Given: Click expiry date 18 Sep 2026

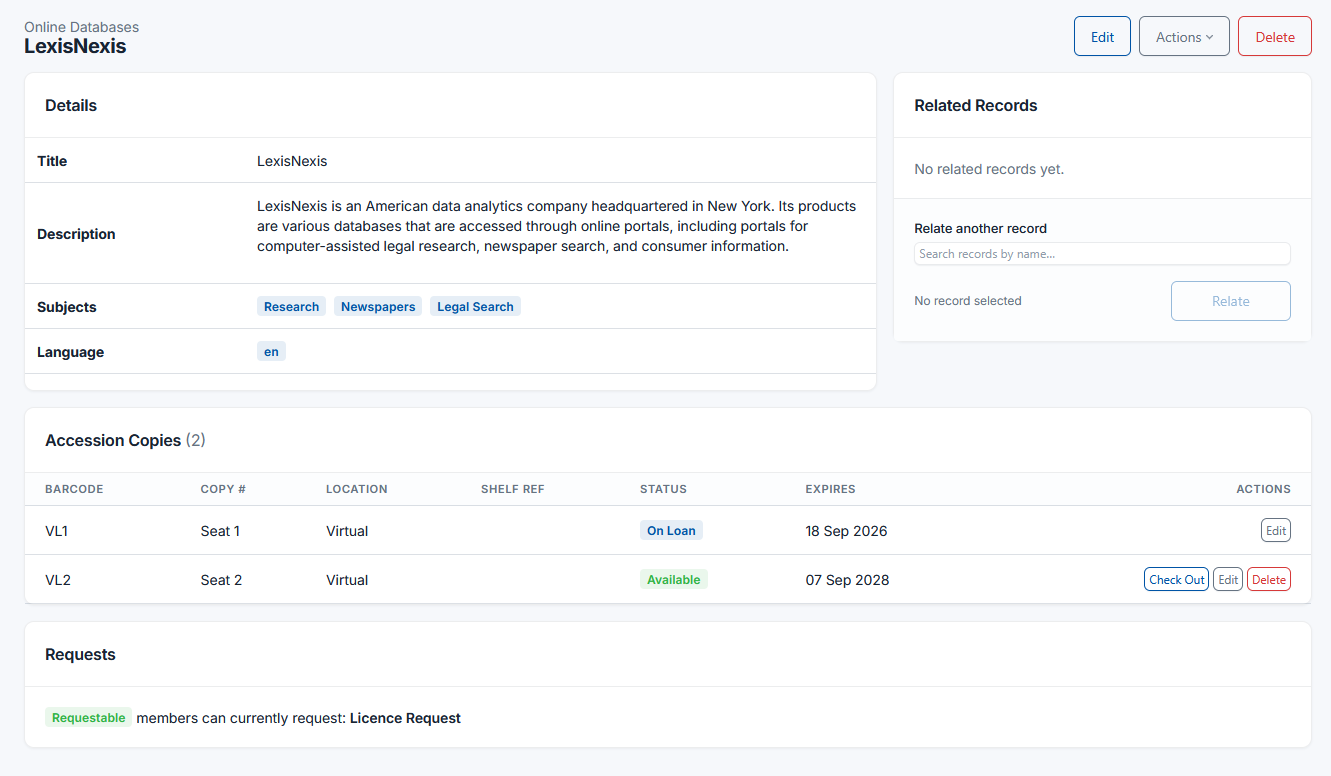Looking at the screenshot, I should pyautogui.click(x=846, y=531).
